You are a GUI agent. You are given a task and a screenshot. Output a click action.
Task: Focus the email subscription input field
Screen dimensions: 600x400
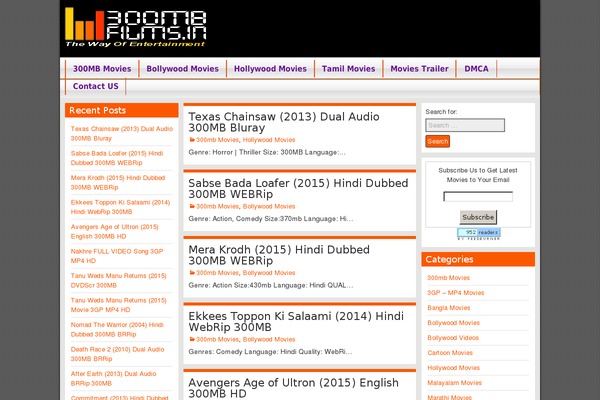(x=478, y=197)
